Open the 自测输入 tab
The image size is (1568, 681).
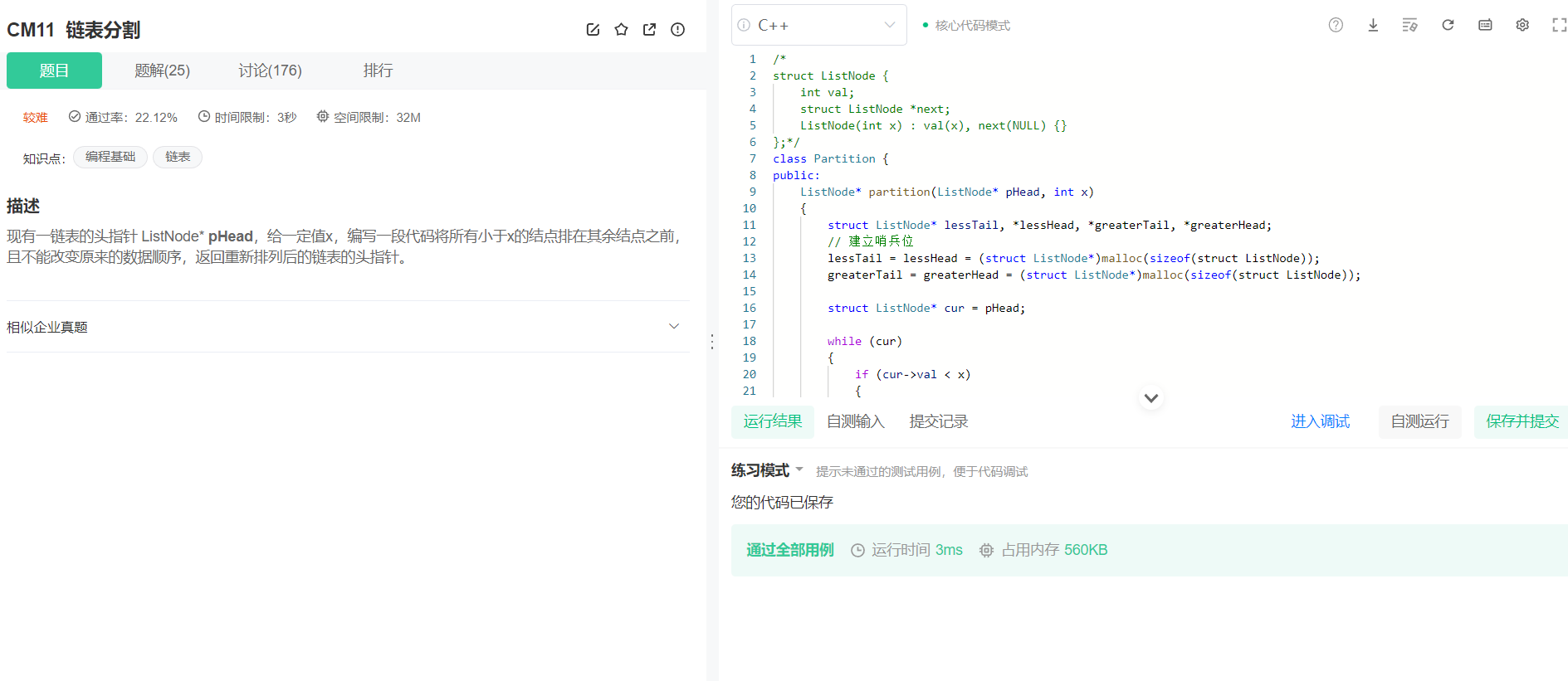point(856,421)
